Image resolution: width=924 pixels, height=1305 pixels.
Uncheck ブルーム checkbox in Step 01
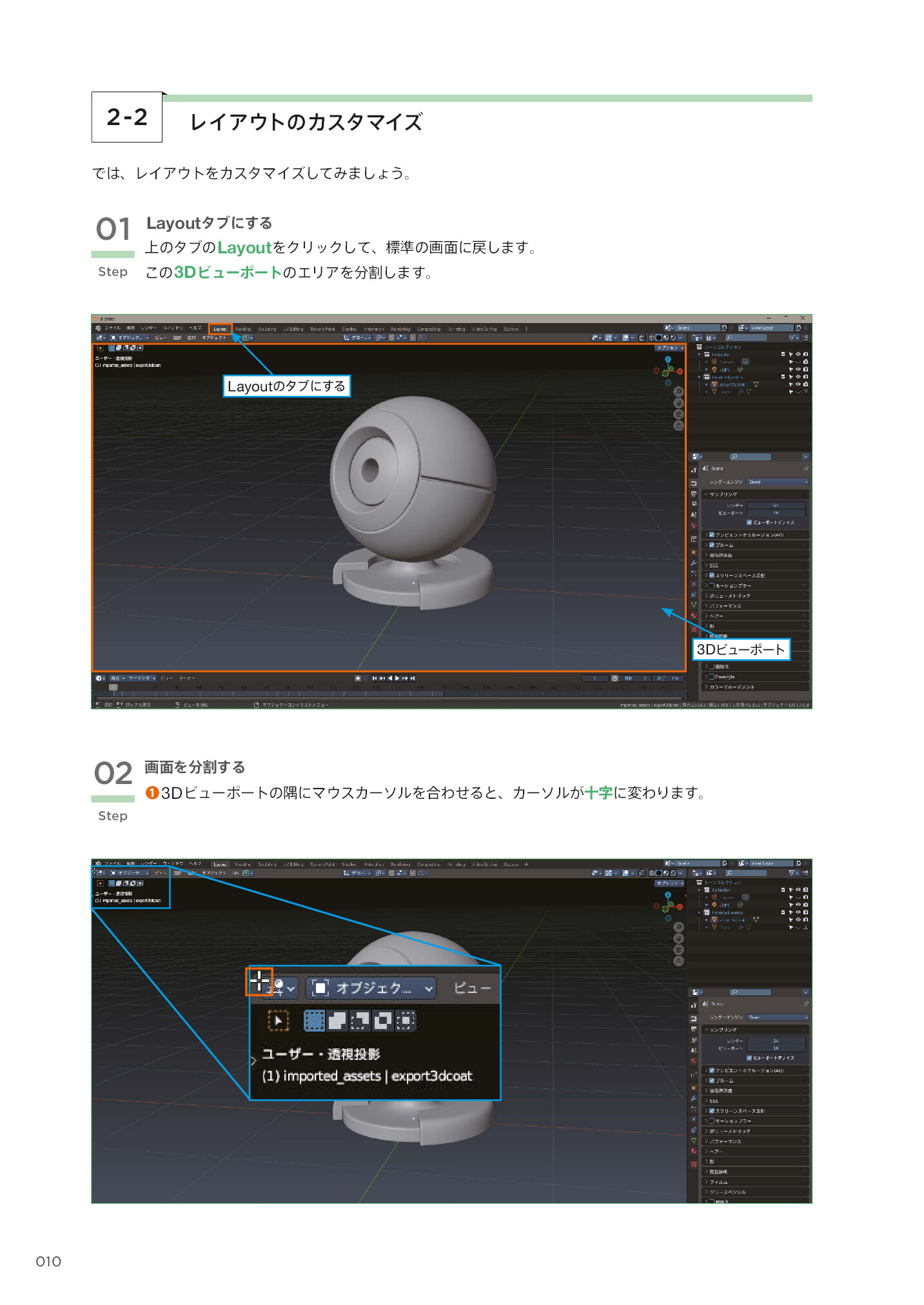tap(712, 545)
